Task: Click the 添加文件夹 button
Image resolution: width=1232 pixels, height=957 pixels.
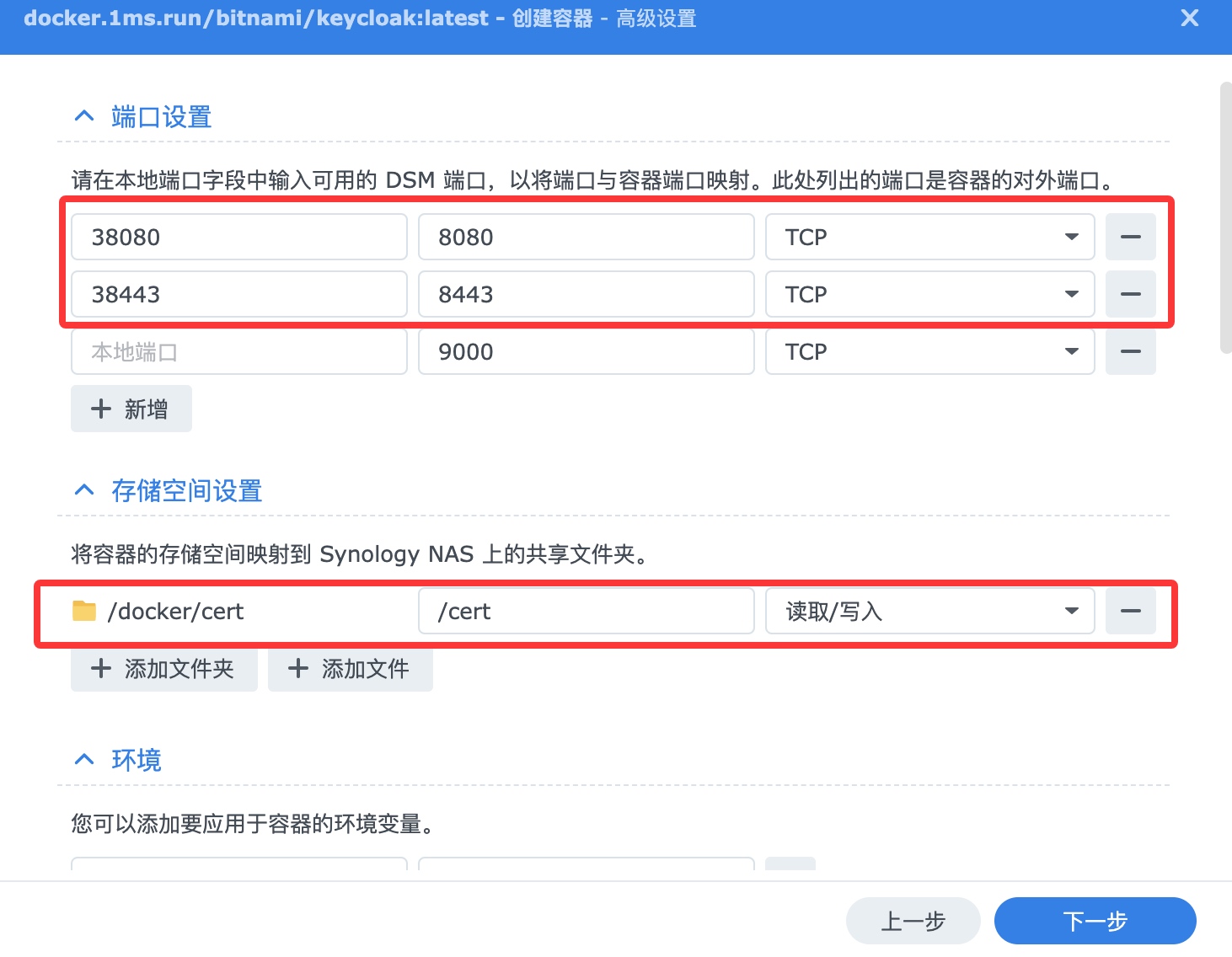Action: 164,669
